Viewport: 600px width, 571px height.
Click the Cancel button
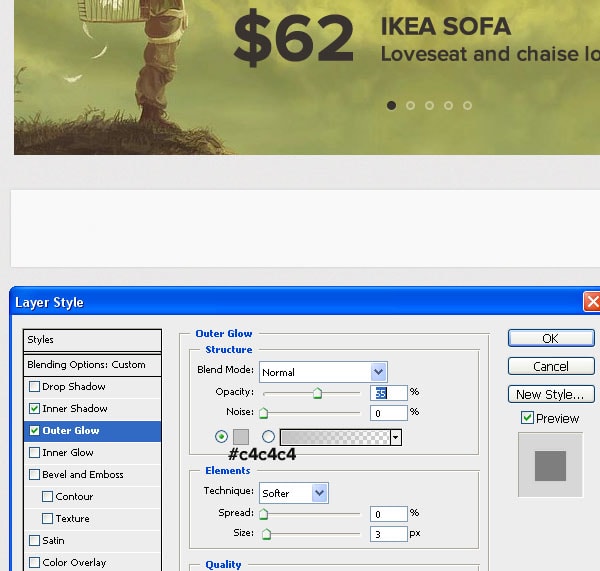point(551,366)
